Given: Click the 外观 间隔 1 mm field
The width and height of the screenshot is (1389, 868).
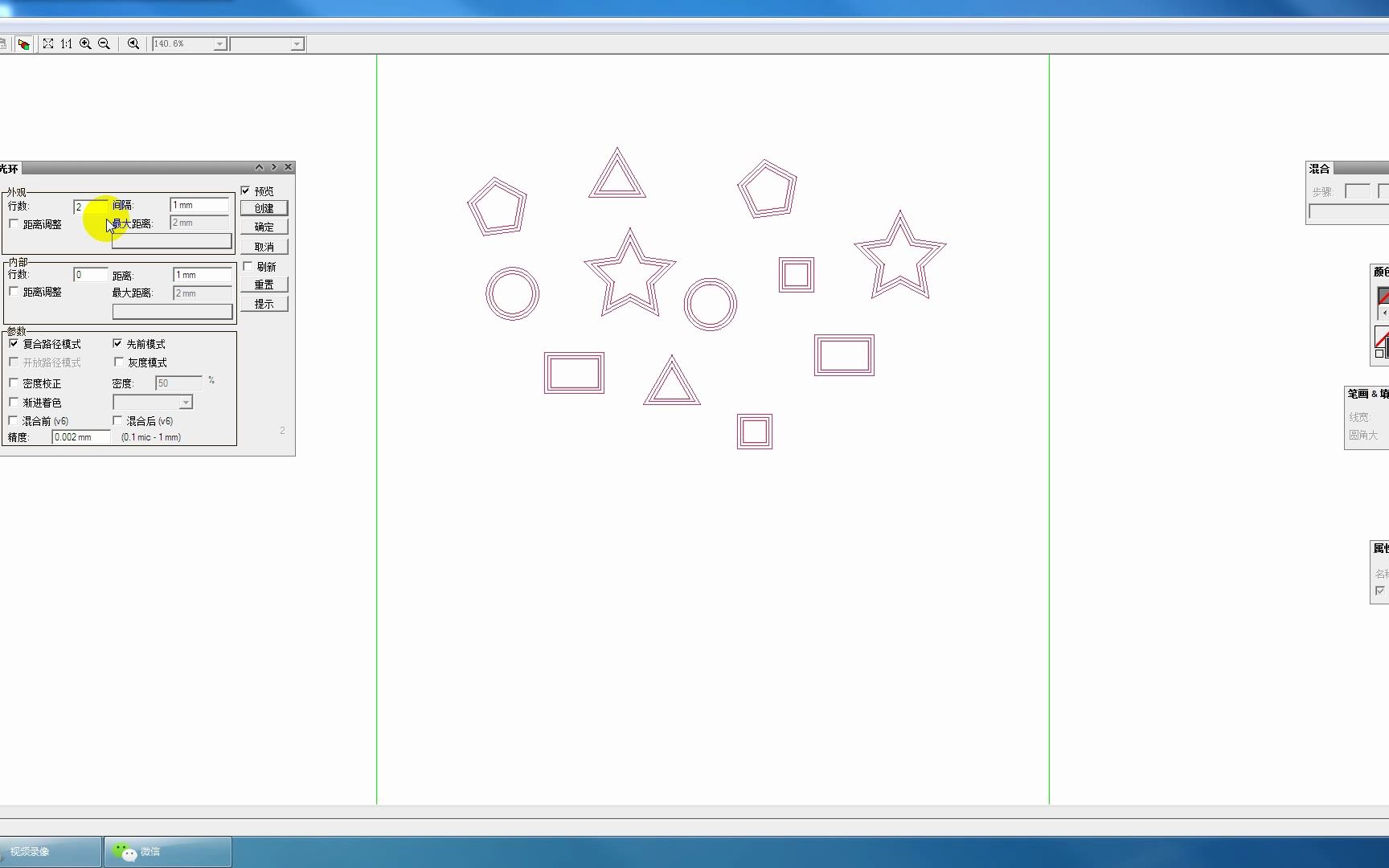Looking at the screenshot, I should point(200,205).
